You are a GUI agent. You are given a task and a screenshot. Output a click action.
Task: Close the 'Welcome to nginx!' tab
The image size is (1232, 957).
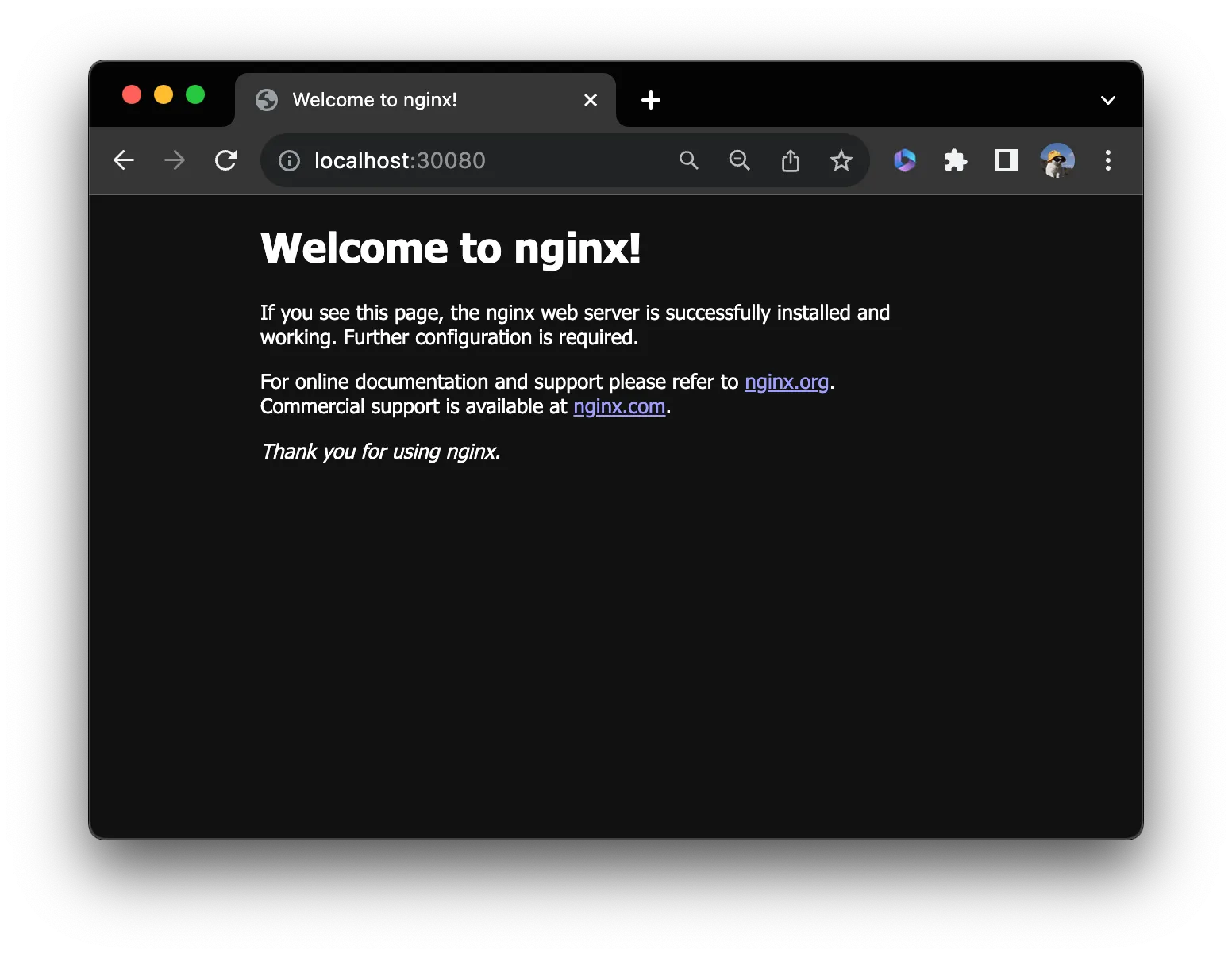pos(591,100)
